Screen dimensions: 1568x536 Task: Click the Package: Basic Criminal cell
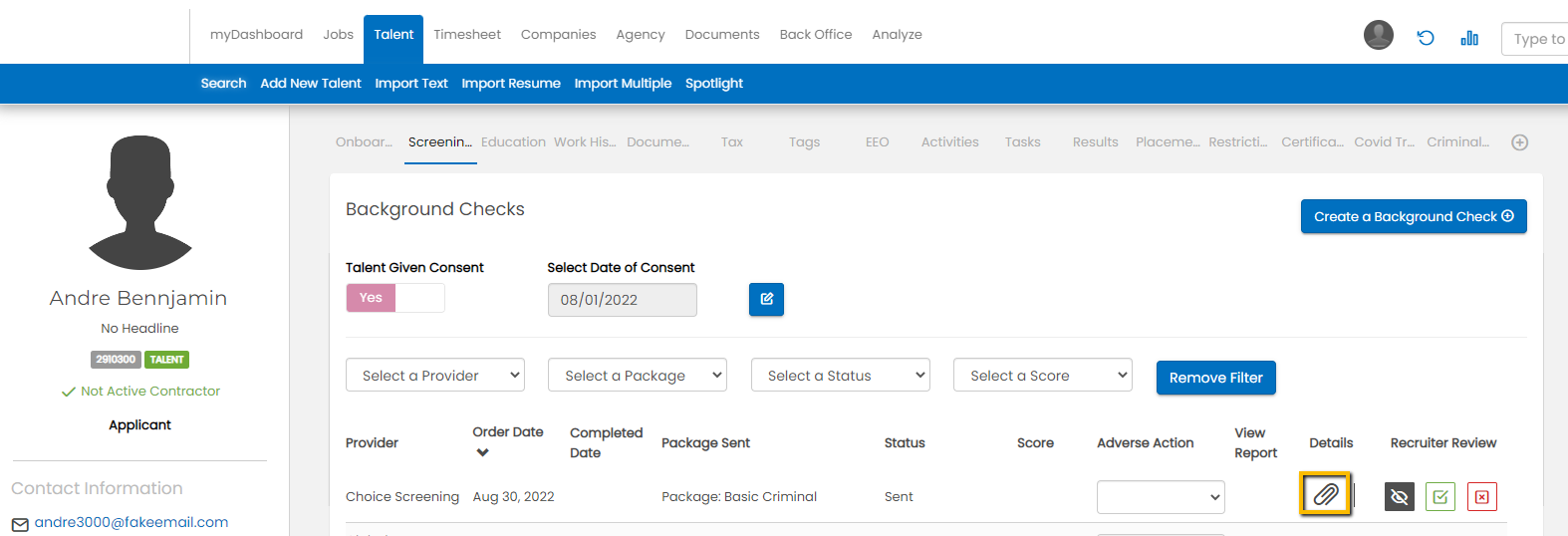(x=739, y=497)
